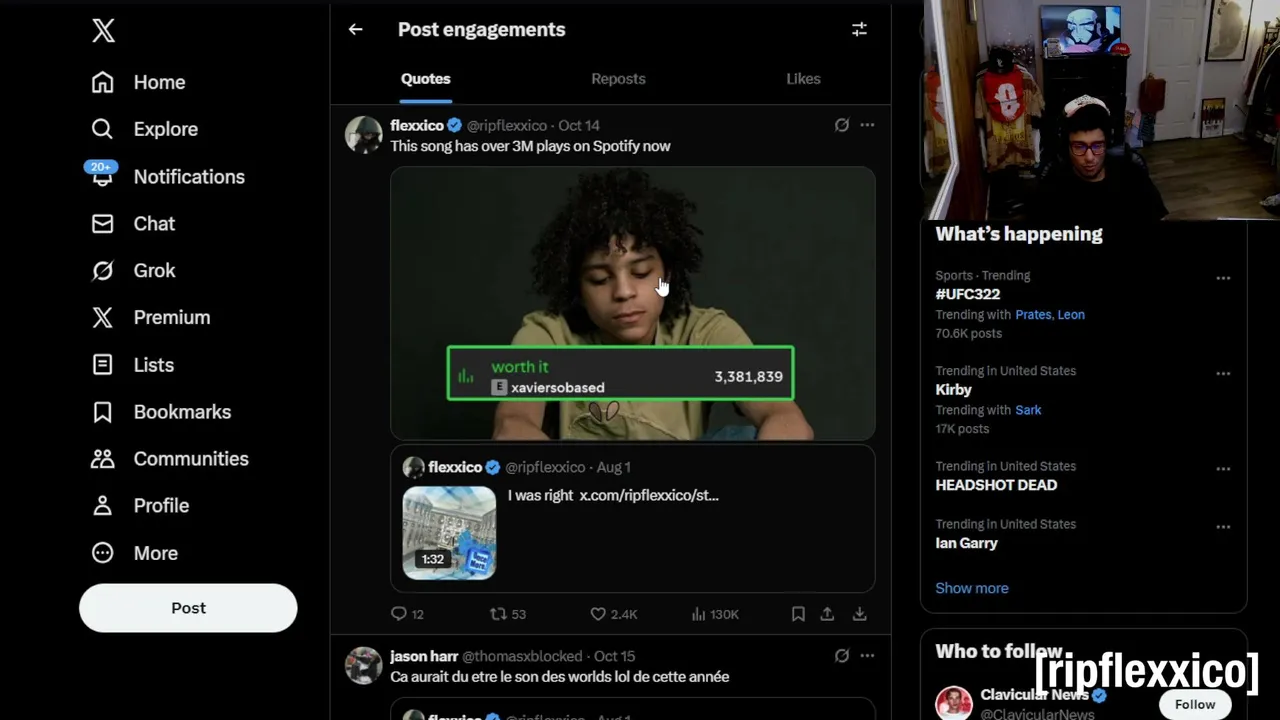Image resolution: width=1280 pixels, height=720 pixels.
Task: Open more options for the HEADSHOT DEAD trend
Action: pyautogui.click(x=1223, y=468)
